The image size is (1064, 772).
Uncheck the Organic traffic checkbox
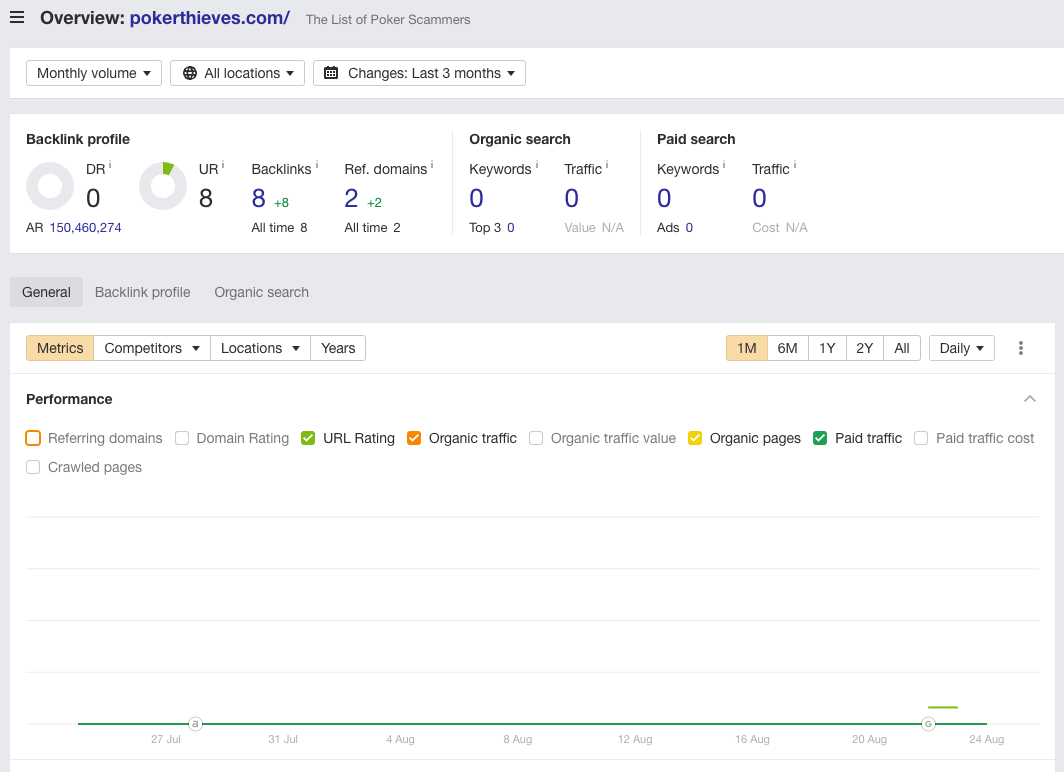414,438
